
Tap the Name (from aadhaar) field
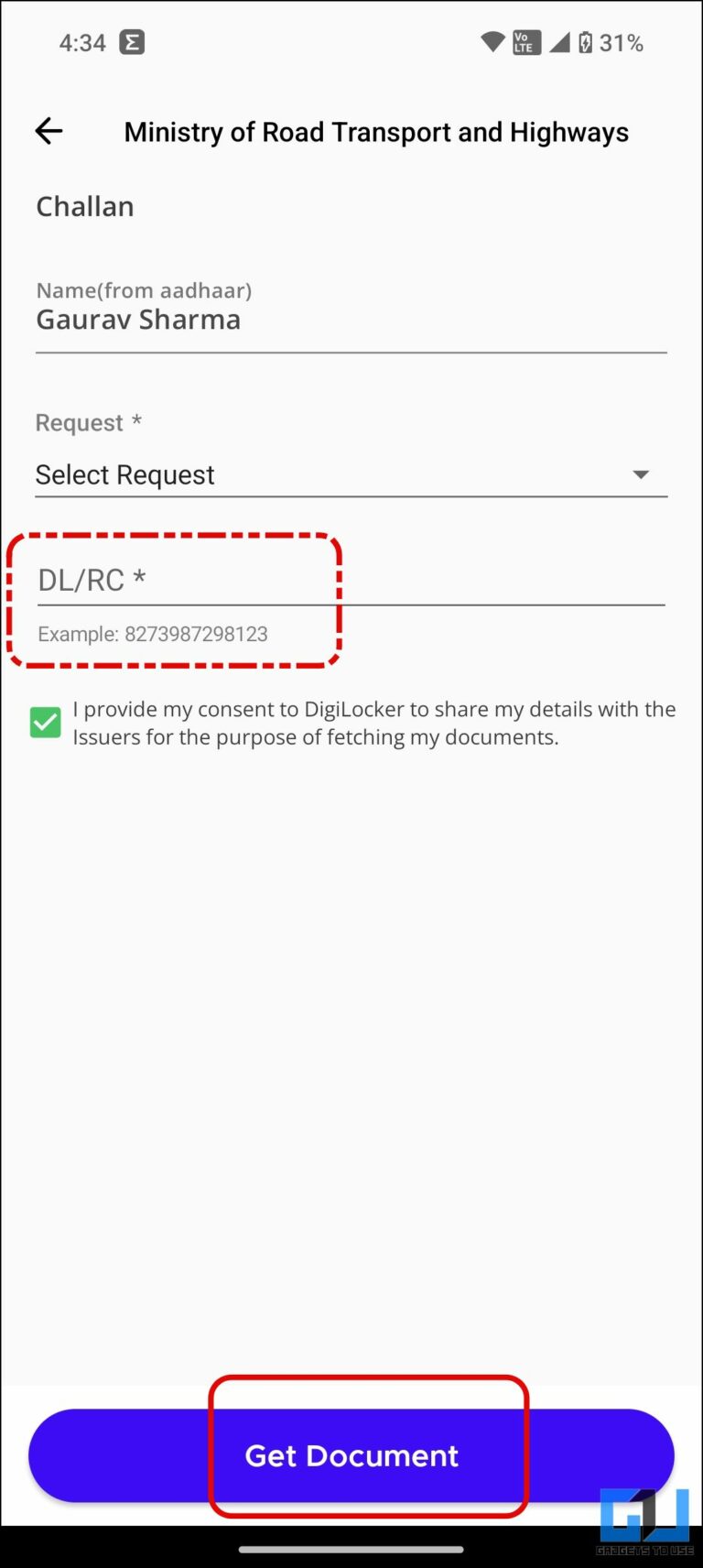coord(351,320)
